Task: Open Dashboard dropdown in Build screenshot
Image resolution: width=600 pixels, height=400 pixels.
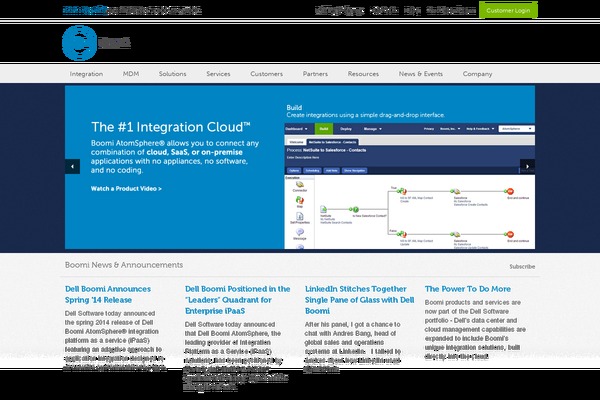Action: coord(297,129)
